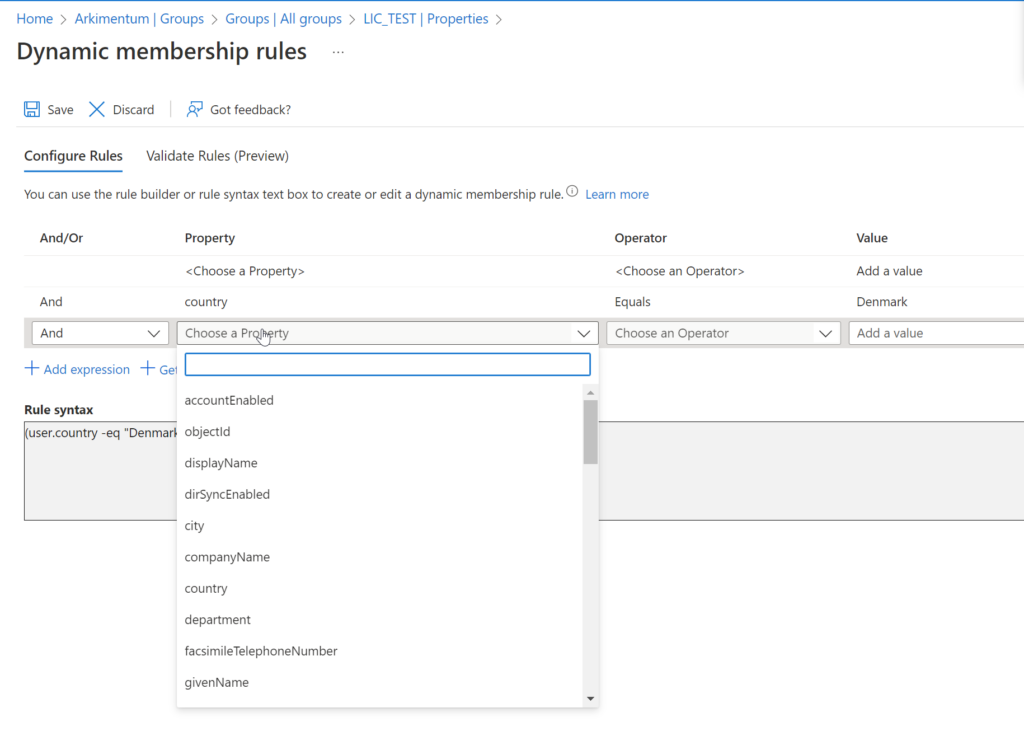Open the Learn more link
The image size is (1024, 731).
(x=616, y=194)
